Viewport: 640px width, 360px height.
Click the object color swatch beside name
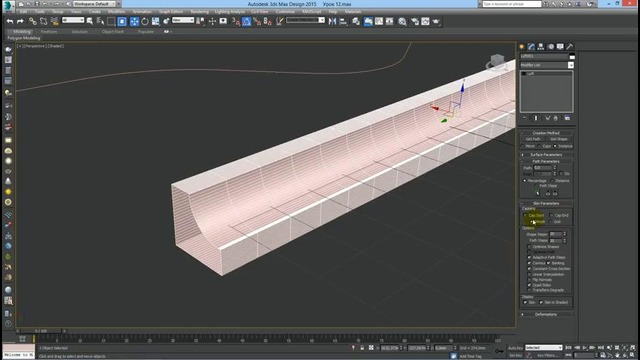572,56
